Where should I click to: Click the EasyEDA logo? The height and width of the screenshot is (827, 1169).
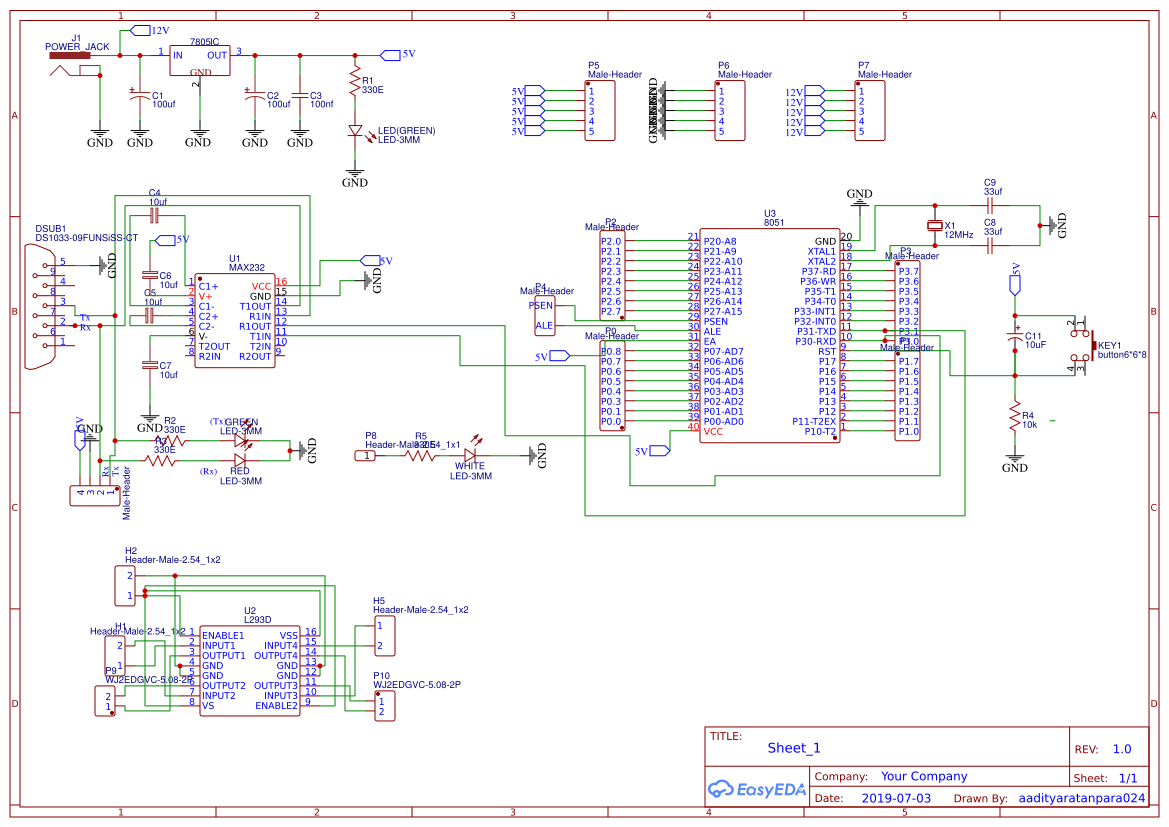tap(755, 790)
